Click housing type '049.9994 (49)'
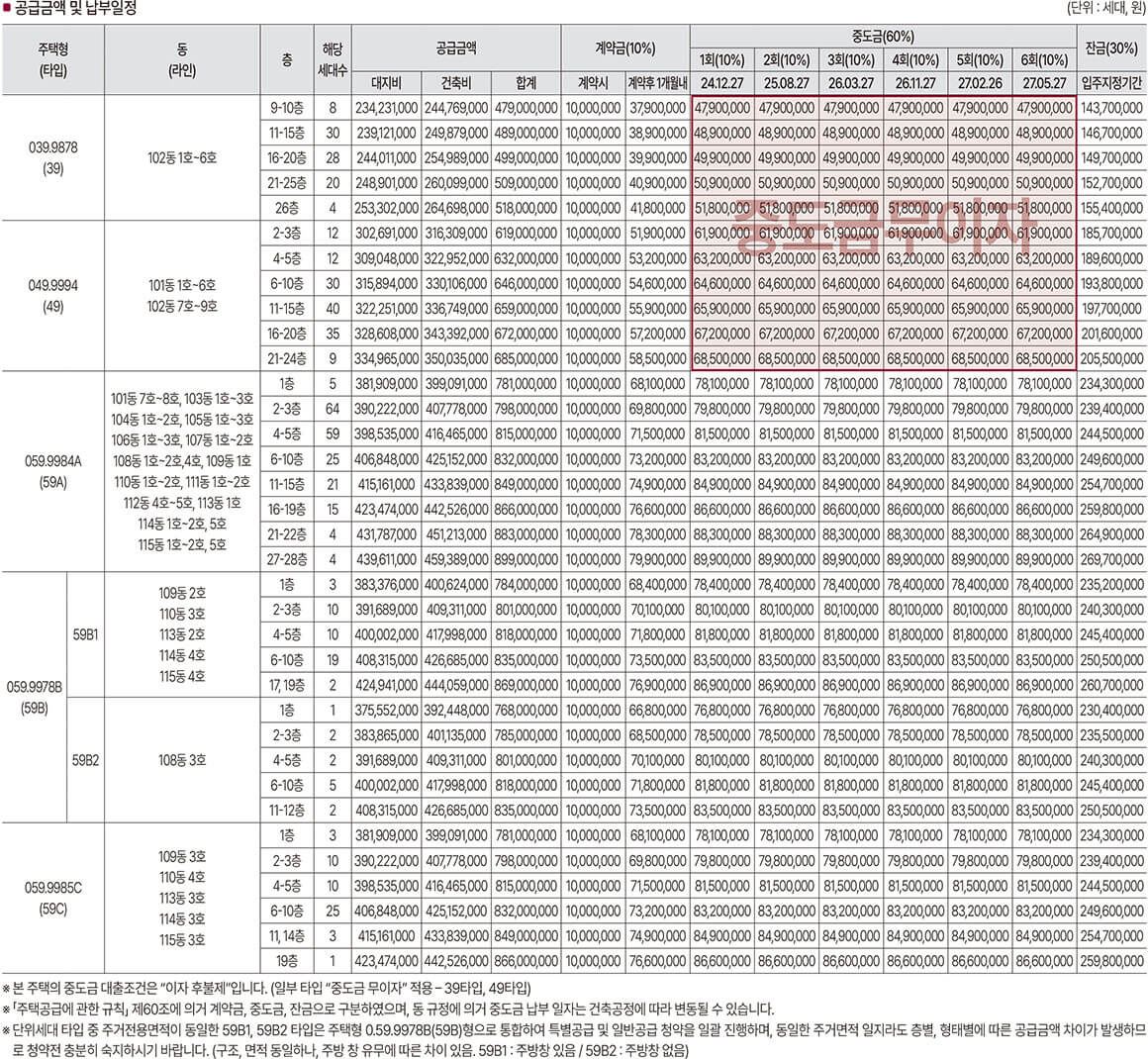This screenshot has height=1059, width=1148. click(x=52, y=296)
